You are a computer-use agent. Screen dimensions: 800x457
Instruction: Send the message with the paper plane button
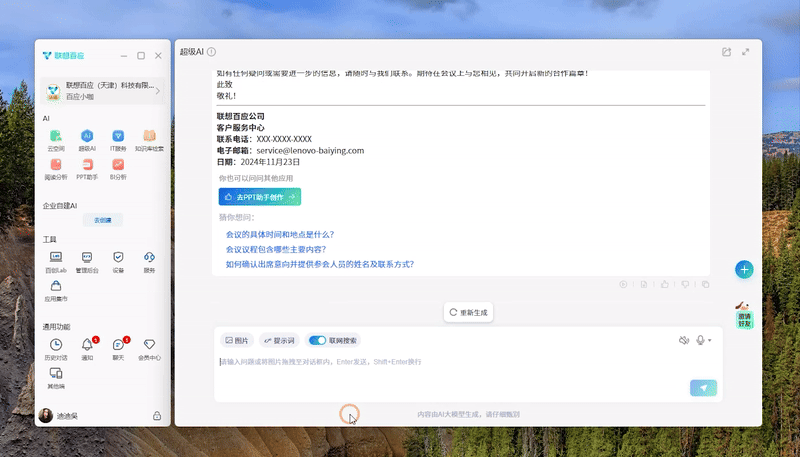click(x=704, y=388)
